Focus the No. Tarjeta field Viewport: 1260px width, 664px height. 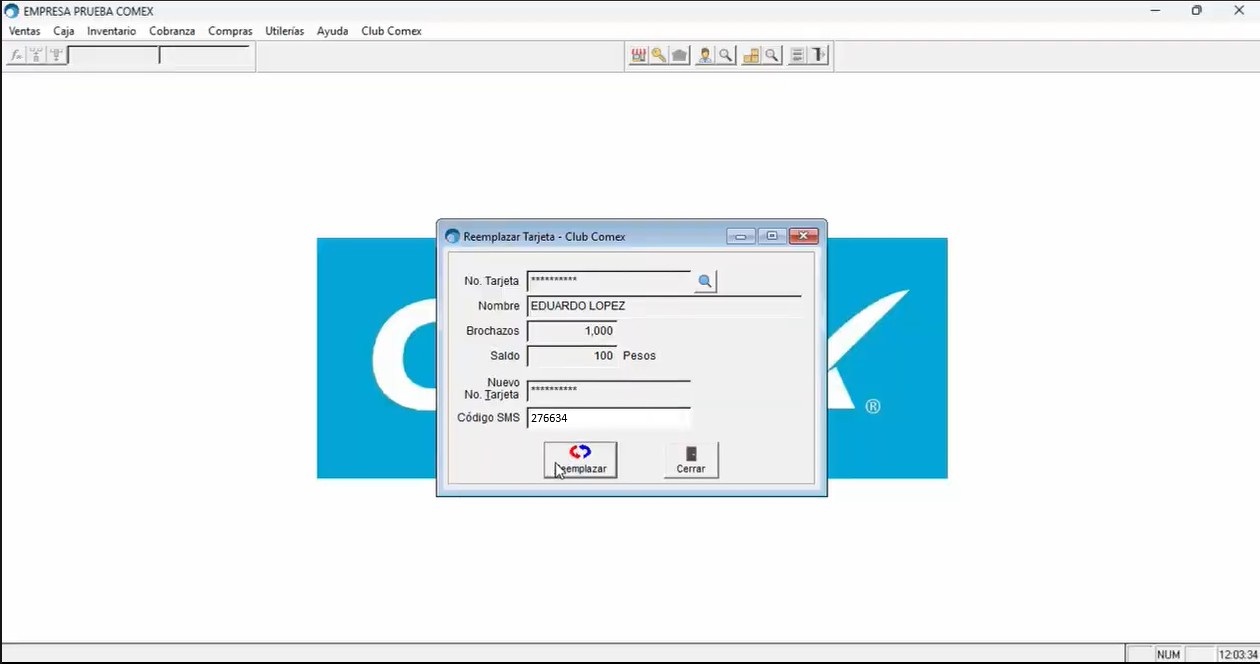609,281
